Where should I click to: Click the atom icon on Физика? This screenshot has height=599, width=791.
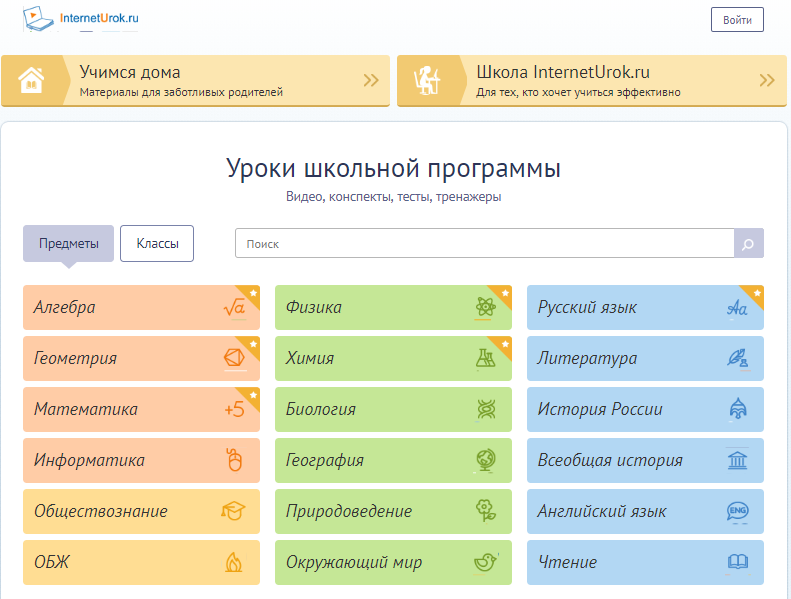(486, 307)
